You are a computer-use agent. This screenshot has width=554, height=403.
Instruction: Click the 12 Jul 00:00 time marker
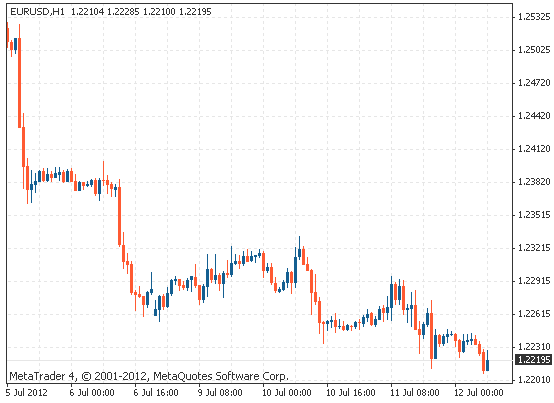[478, 393]
